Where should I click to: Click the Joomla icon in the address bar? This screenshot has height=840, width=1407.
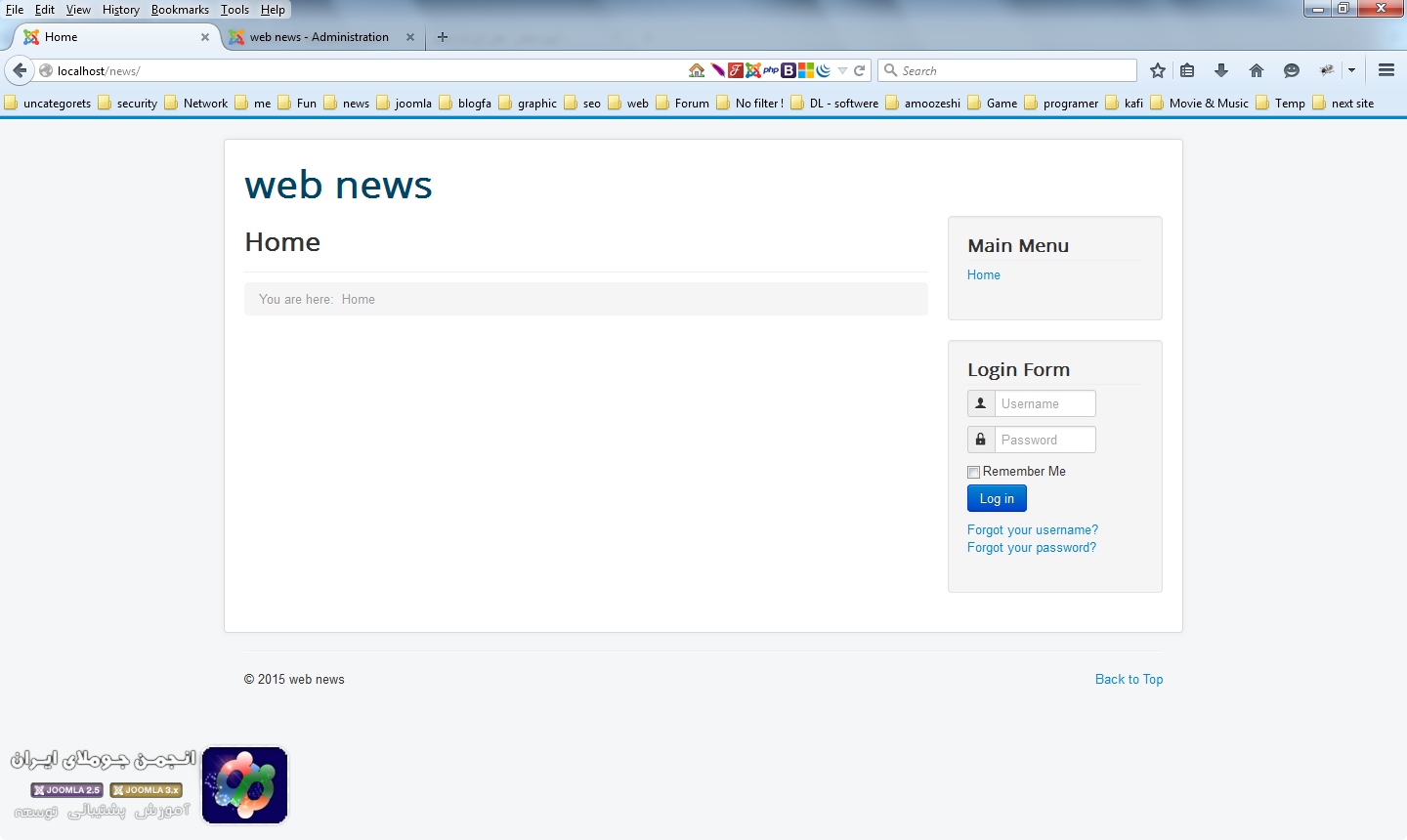[x=753, y=70]
